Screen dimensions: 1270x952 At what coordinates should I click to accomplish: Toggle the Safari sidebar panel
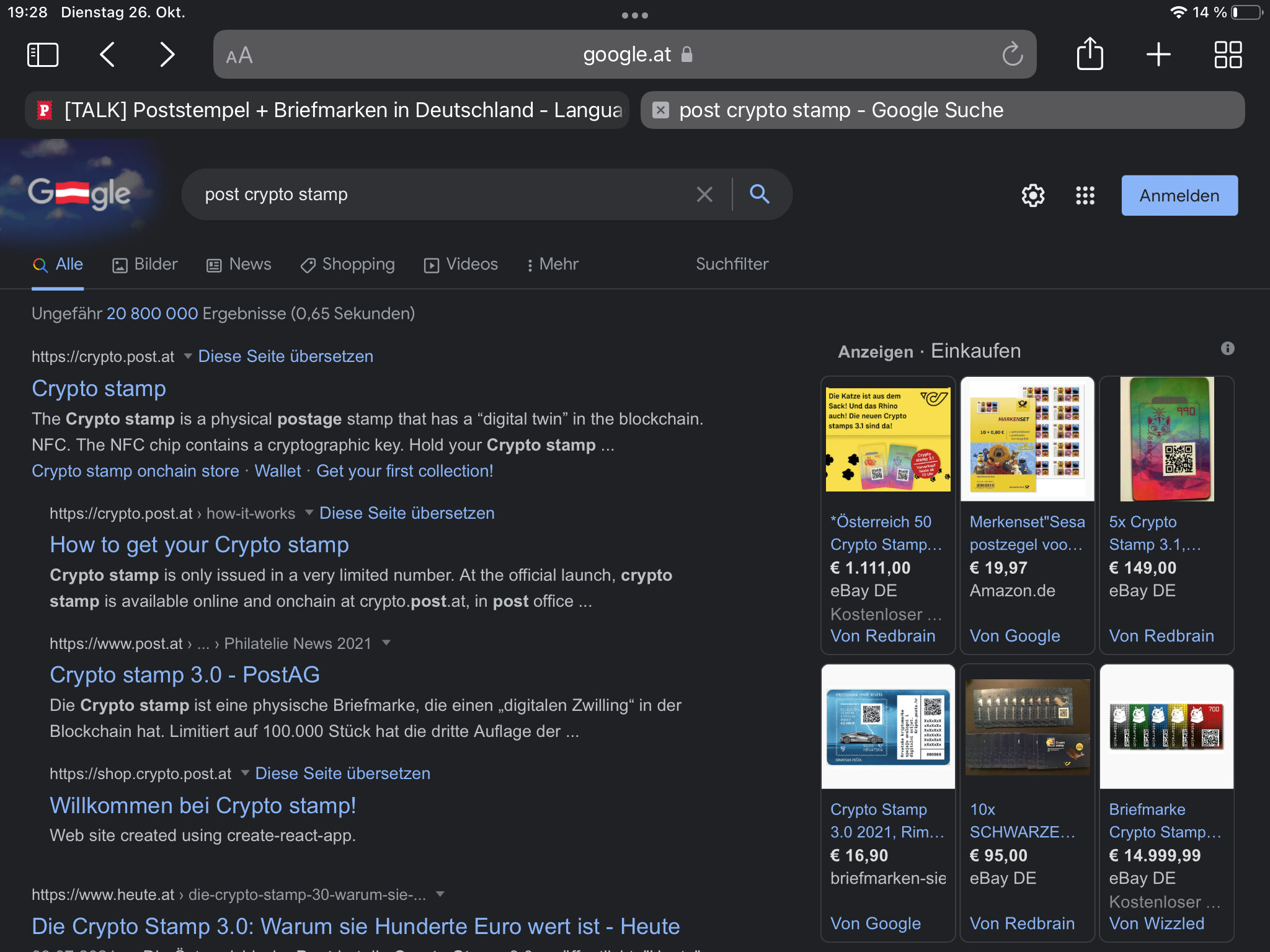pyautogui.click(x=43, y=55)
